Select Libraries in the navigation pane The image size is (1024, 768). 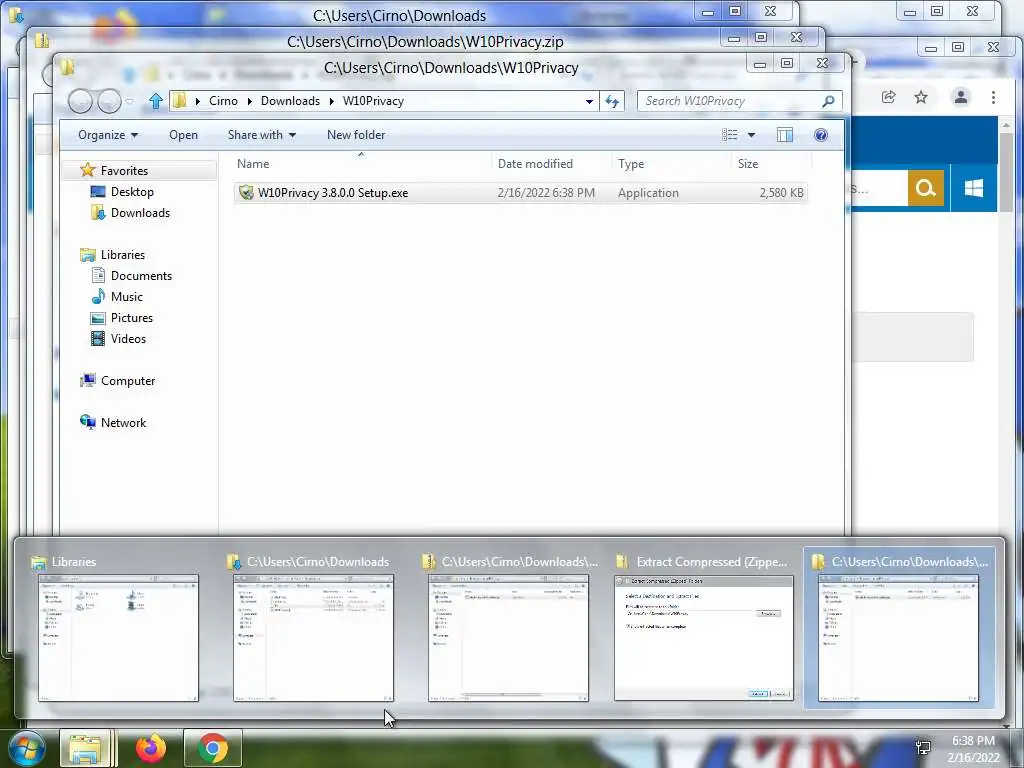point(123,255)
